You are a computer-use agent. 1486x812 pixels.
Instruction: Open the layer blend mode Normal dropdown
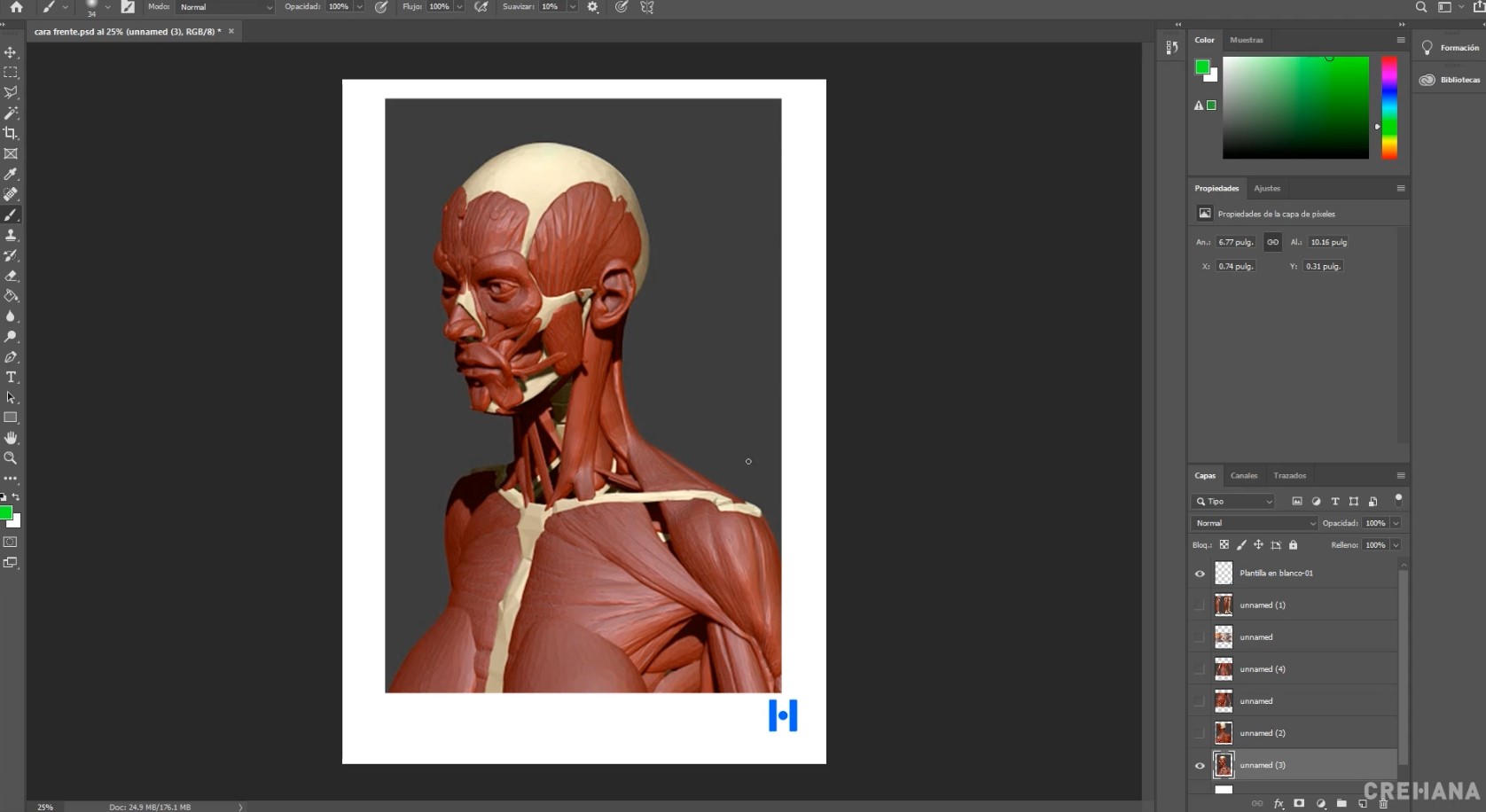1255,523
